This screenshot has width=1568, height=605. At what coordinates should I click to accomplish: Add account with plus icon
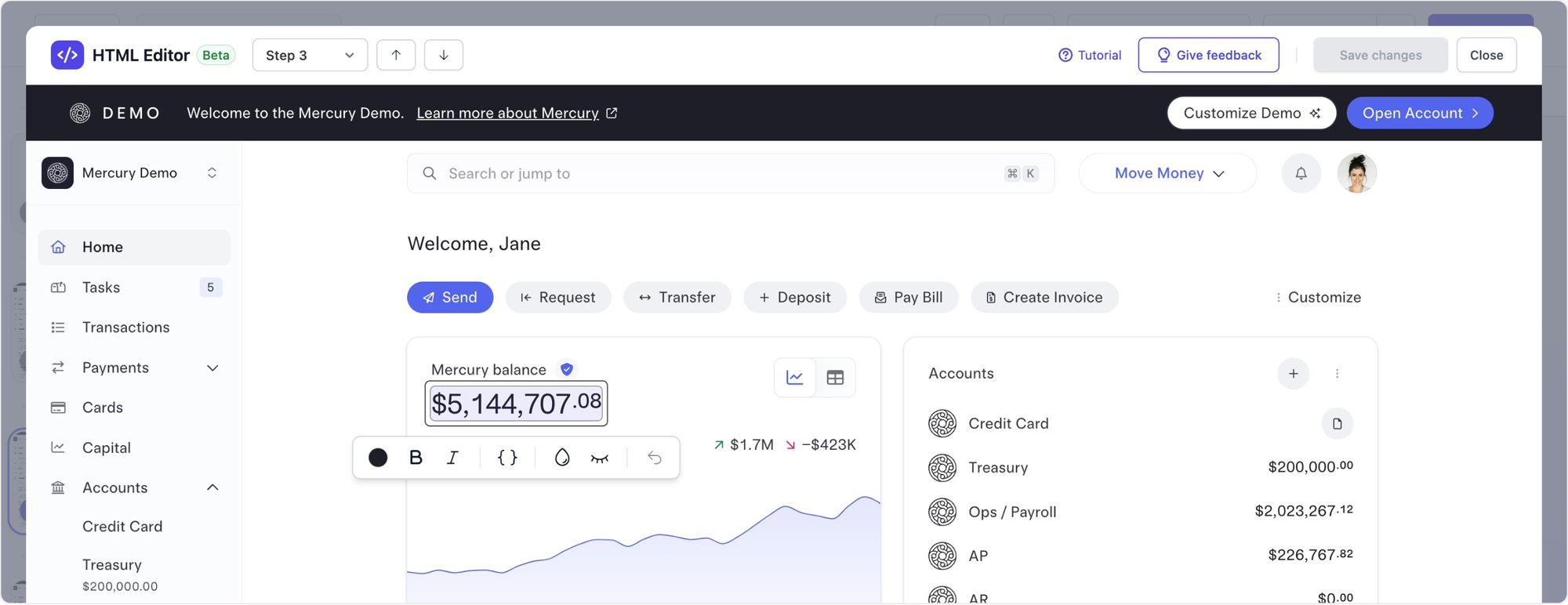point(1294,374)
